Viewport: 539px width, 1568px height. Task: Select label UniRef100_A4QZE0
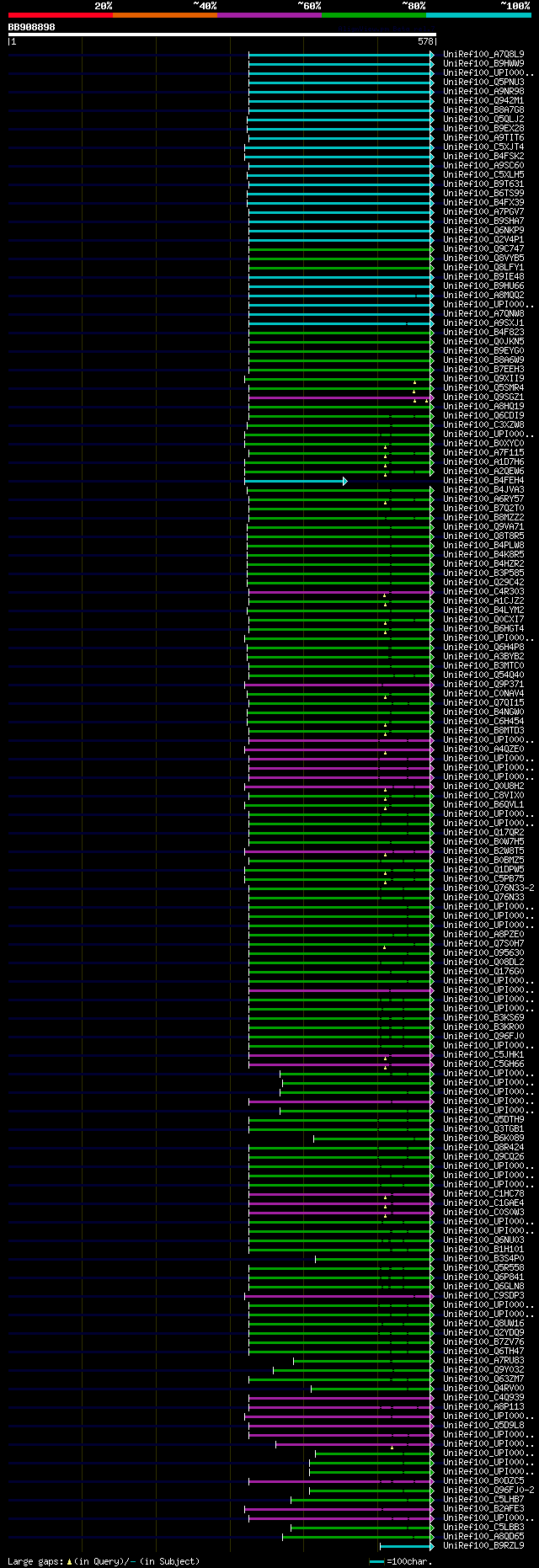483,749
